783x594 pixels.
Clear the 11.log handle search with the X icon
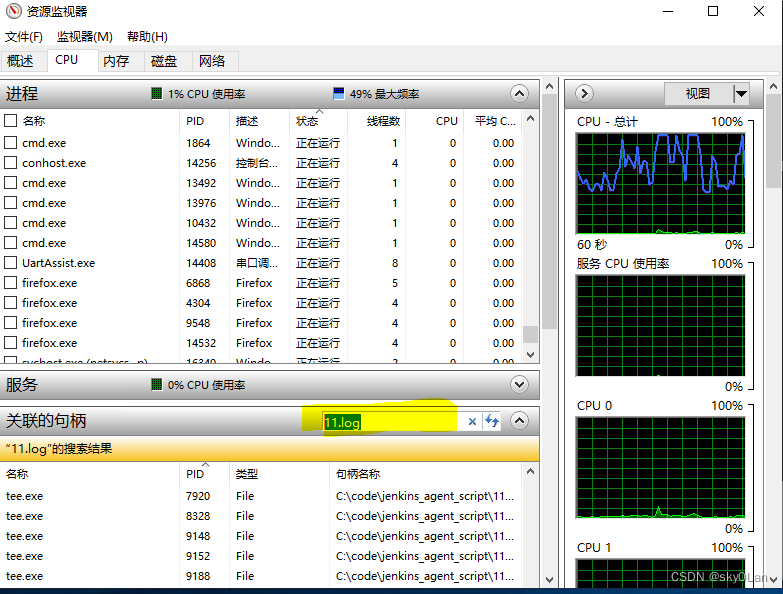pos(472,422)
